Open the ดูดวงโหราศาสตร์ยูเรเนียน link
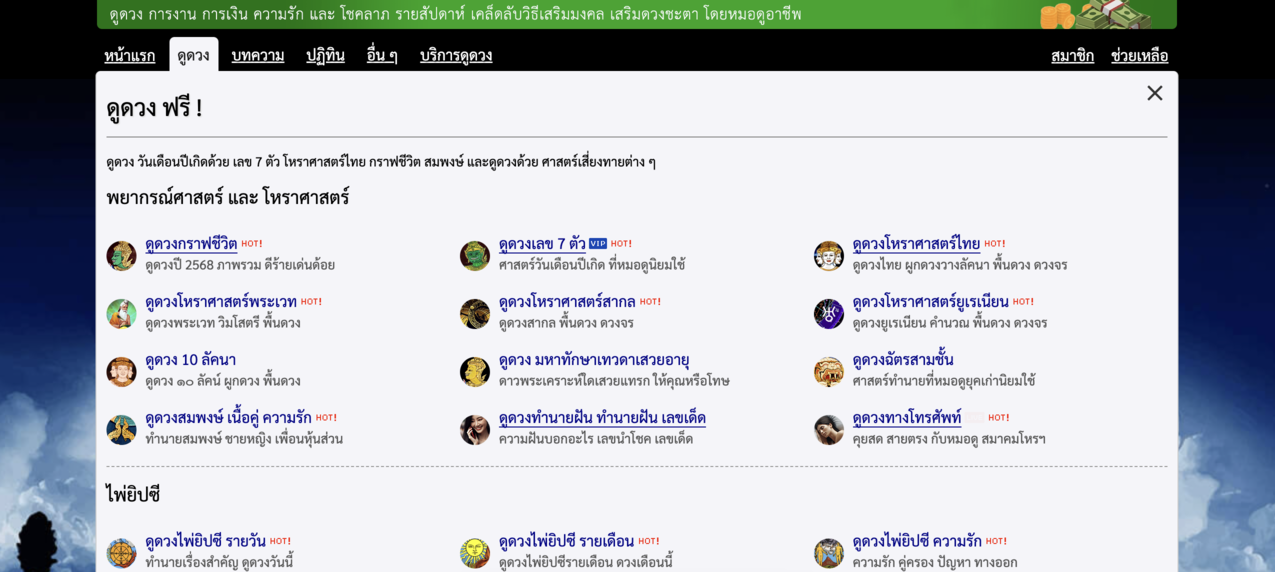 pyautogui.click(x=930, y=301)
